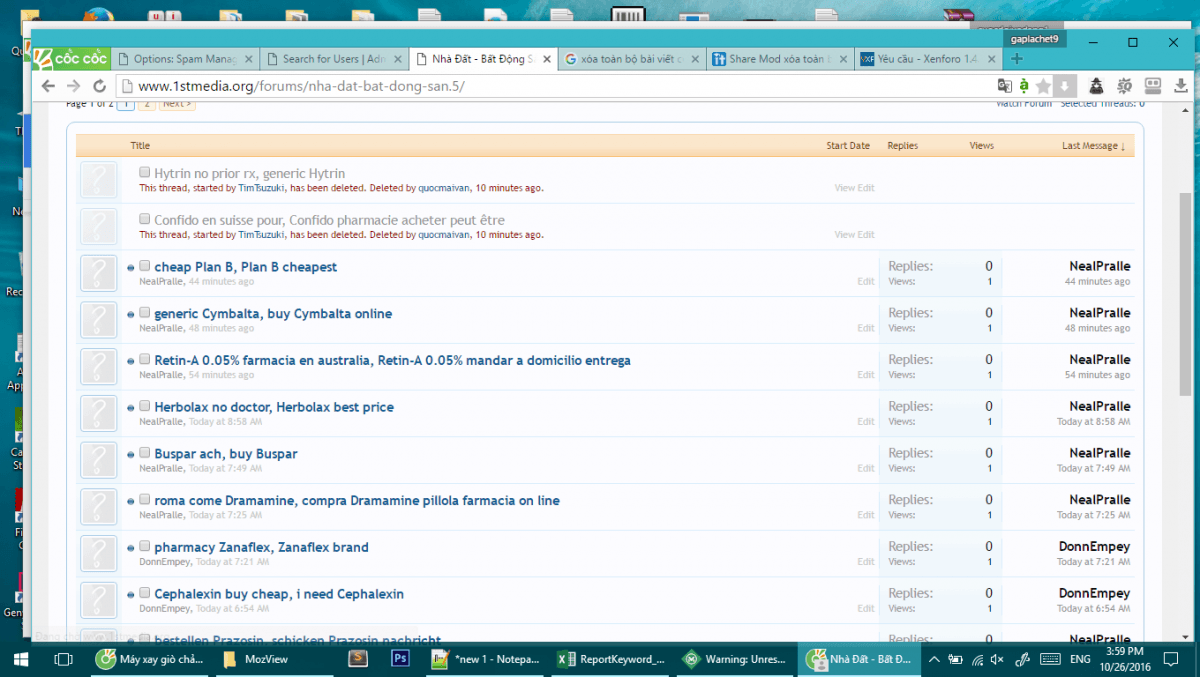Click the browser Back arrow
The height and width of the screenshot is (677, 1200).
pos(47,86)
